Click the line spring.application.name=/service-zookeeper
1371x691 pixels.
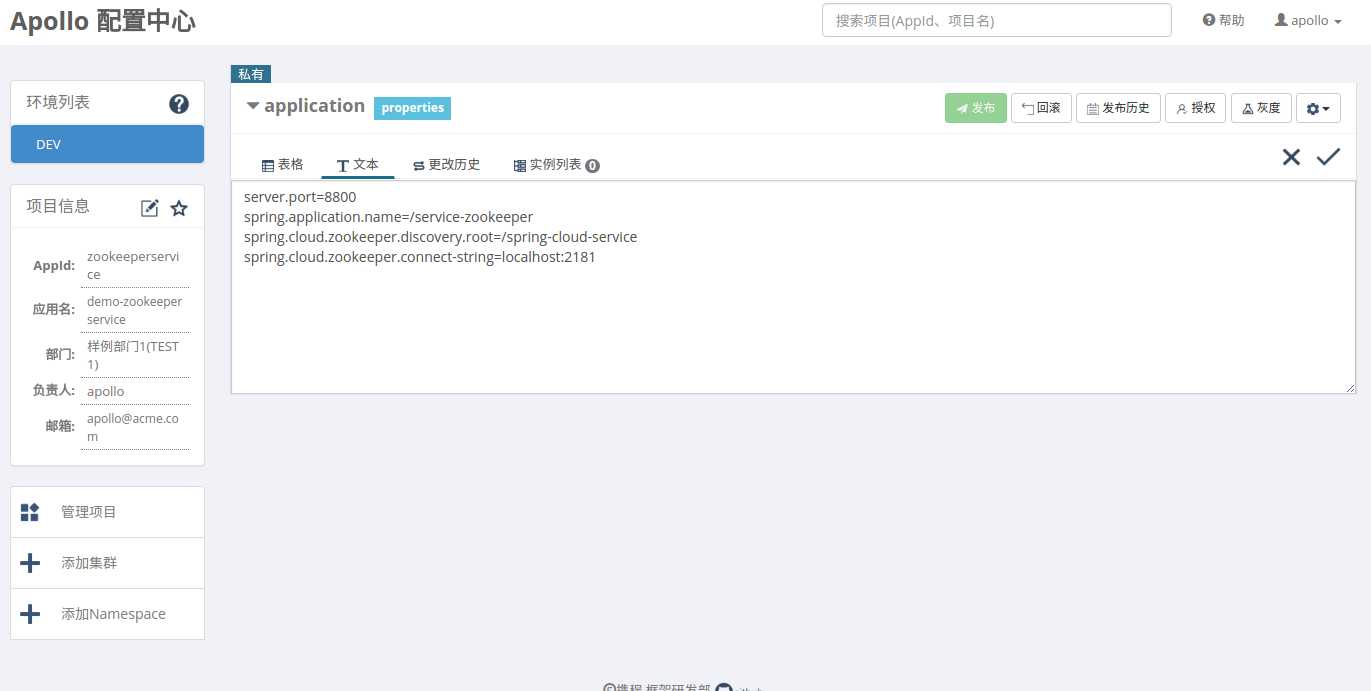point(388,217)
